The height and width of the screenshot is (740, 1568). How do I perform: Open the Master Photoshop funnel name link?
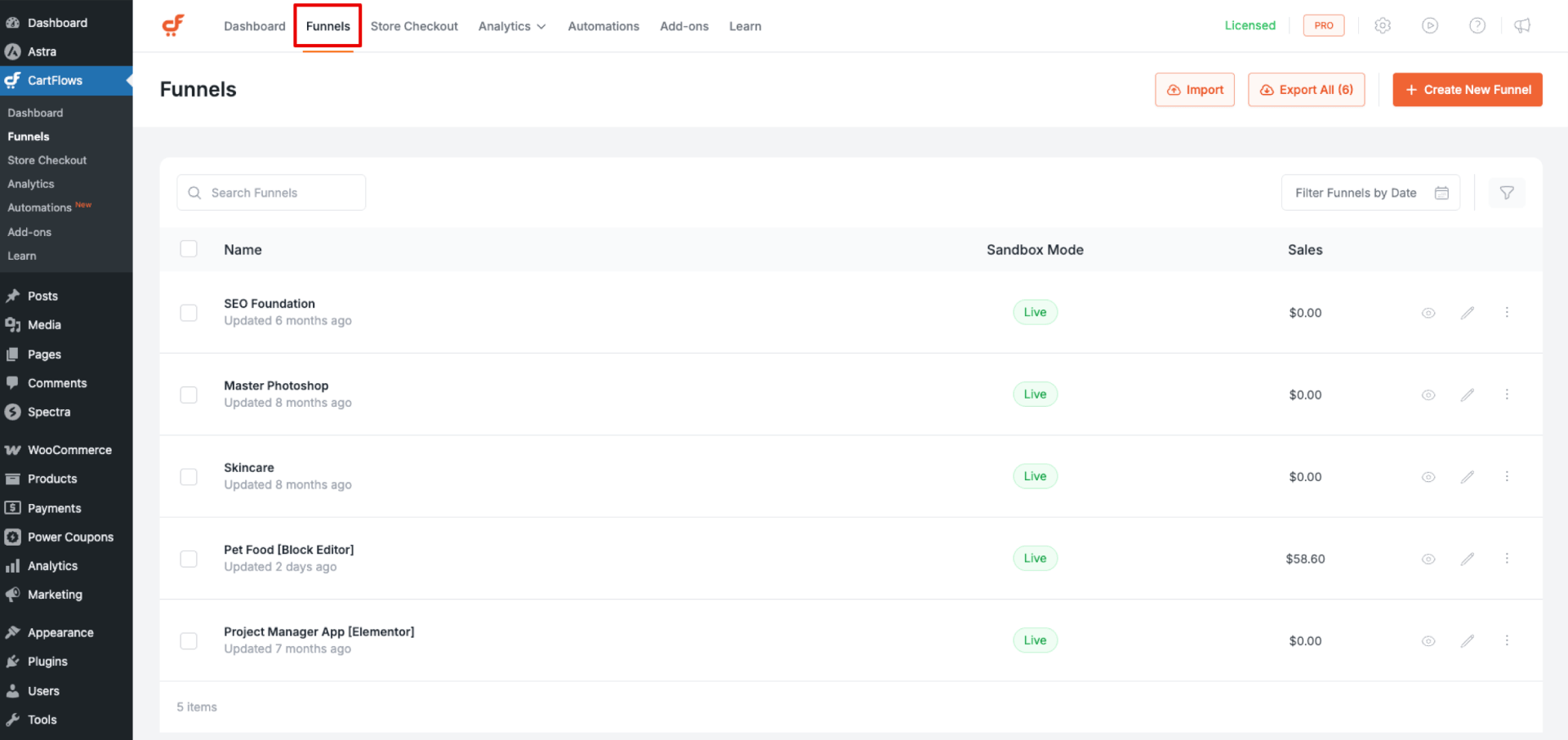276,386
